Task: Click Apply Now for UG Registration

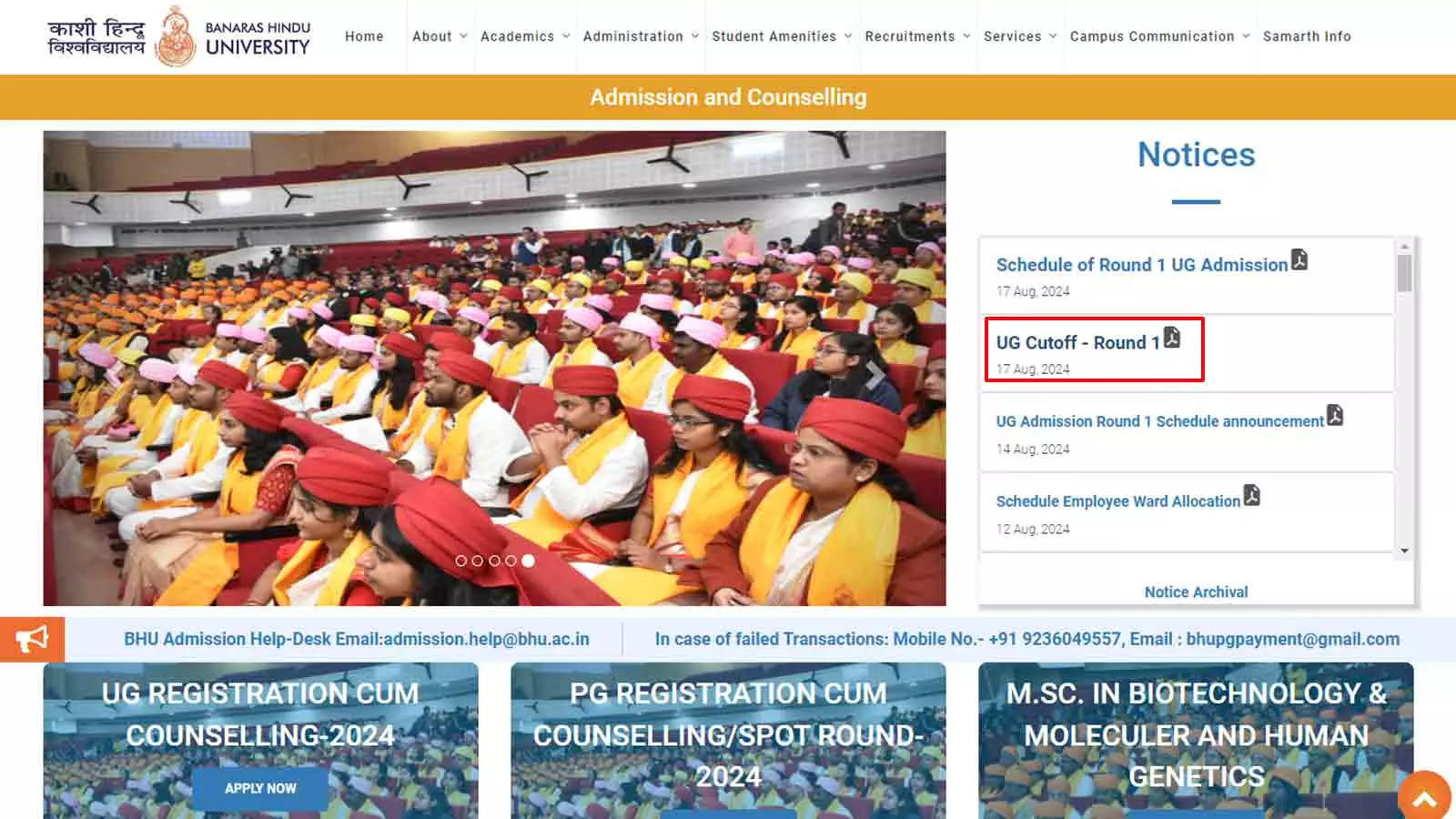Action: click(x=260, y=788)
